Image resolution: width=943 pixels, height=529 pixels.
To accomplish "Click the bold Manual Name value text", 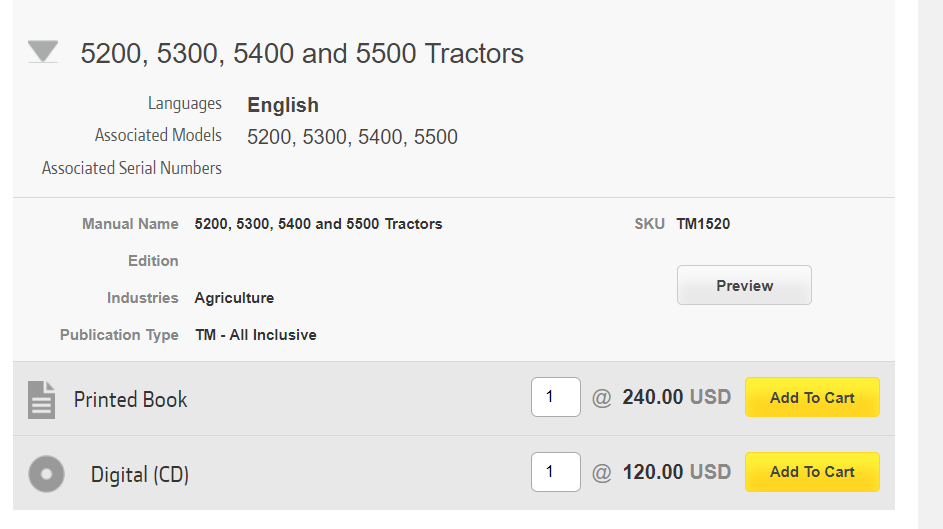I will click(318, 224).
